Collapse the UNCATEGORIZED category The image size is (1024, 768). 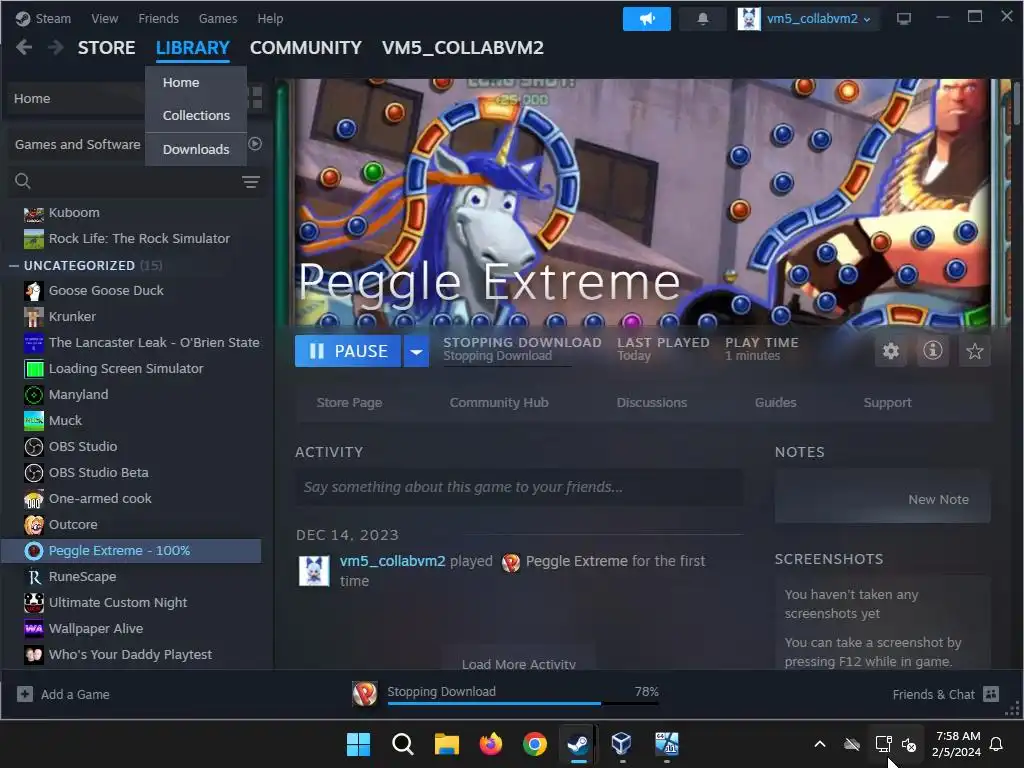13,265
